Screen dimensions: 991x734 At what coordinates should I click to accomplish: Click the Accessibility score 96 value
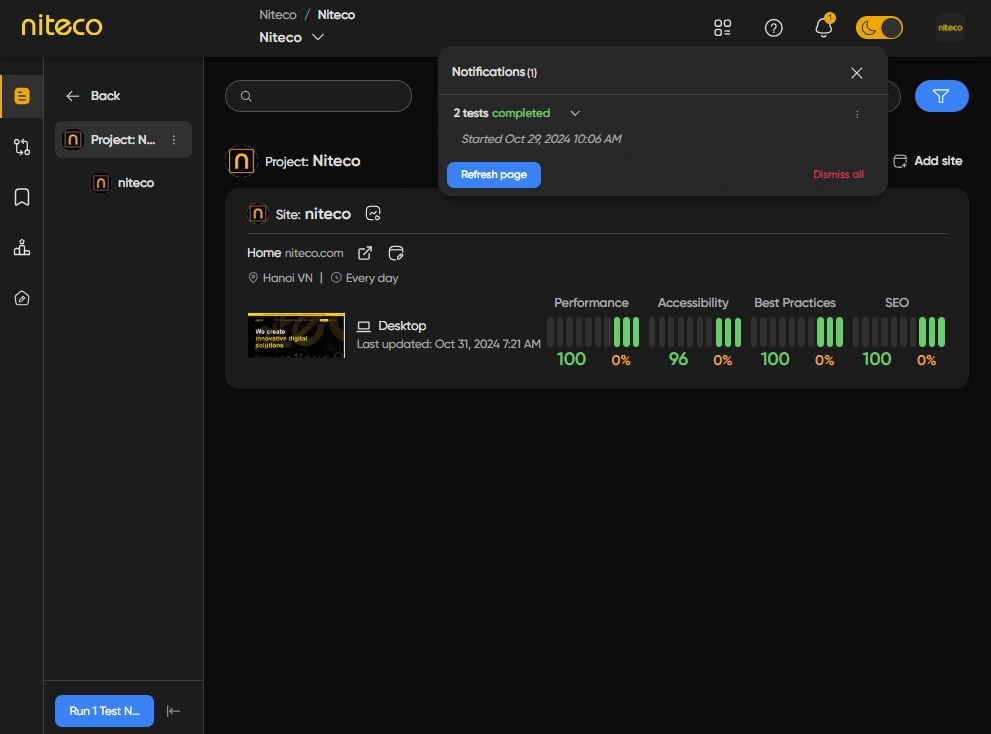click(678, 359)
